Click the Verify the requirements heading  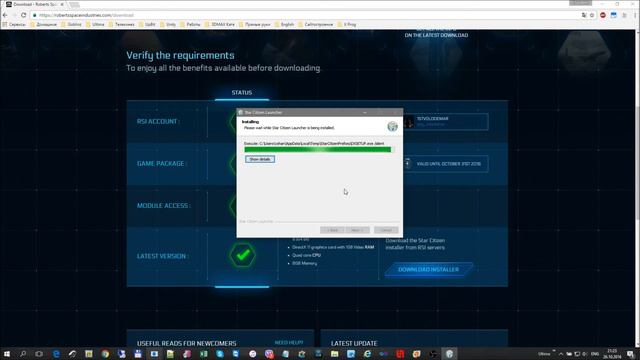180,55
